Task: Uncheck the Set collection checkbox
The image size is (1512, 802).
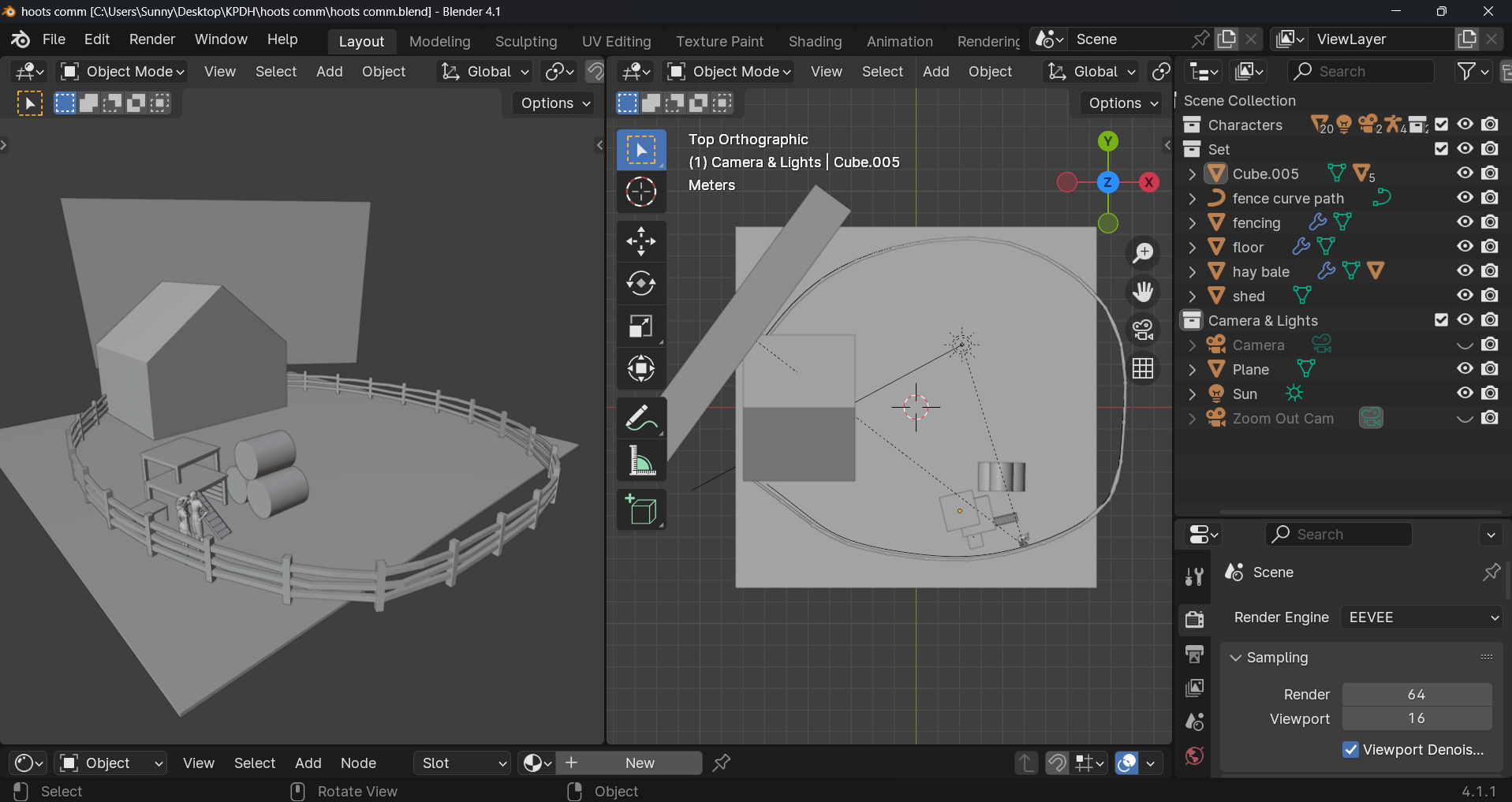Action: (x=1441, y=149)
